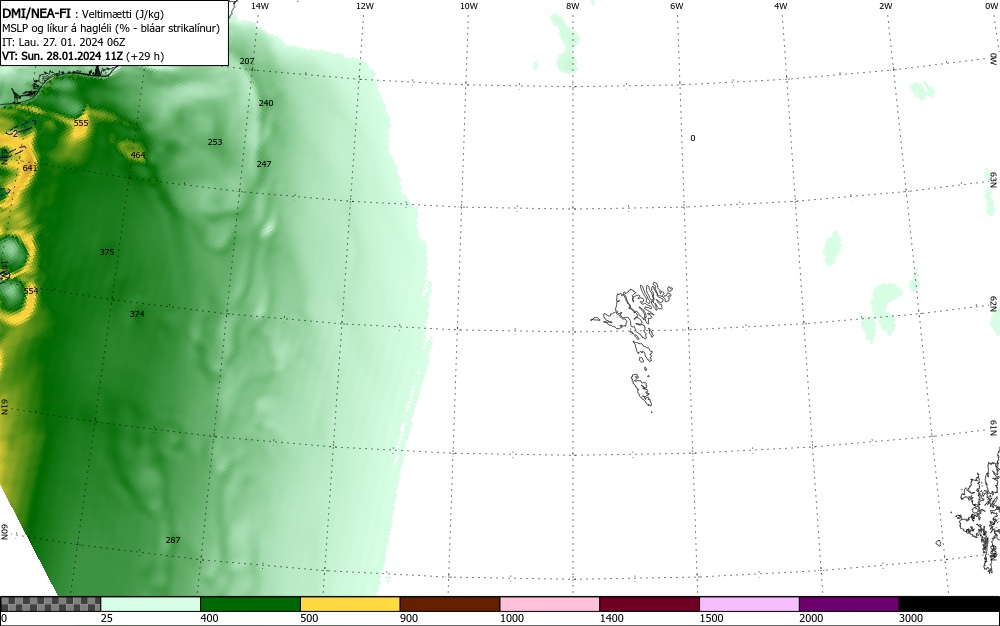The width and height of the screenshot is (1000, 626).
Task: Click the light mint 25–400 legend swatch
Action: point(151,604)
